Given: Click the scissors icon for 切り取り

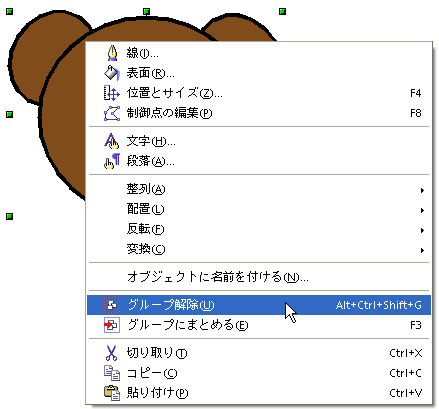Looking at the screenshot, I should tap(111, 353).
